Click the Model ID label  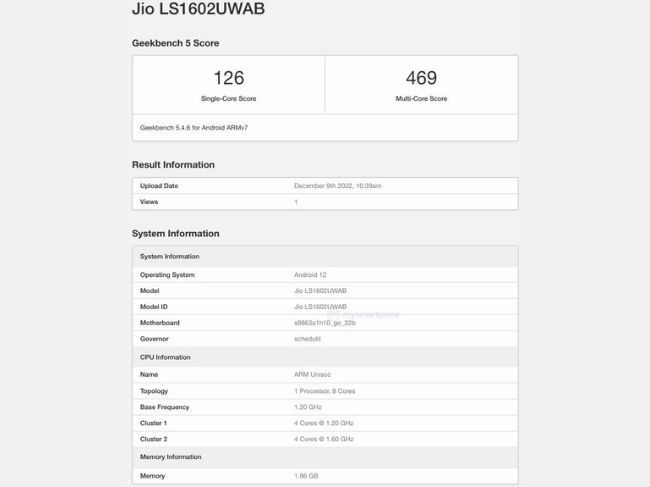click(153, 307)
